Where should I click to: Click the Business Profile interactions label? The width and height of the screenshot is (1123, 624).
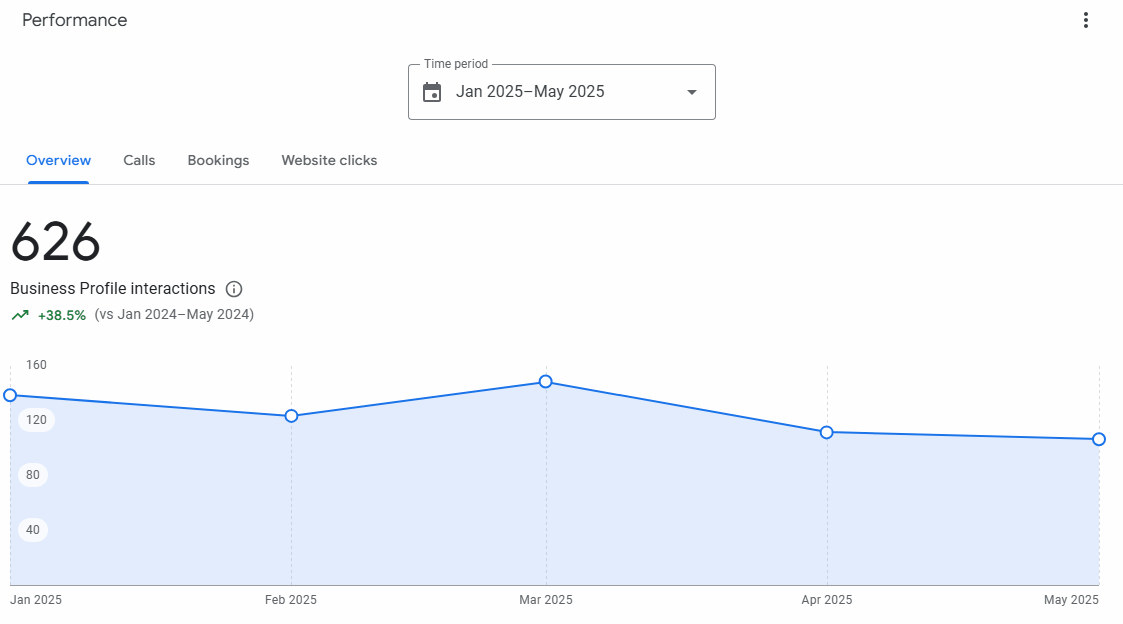[112, 289]
